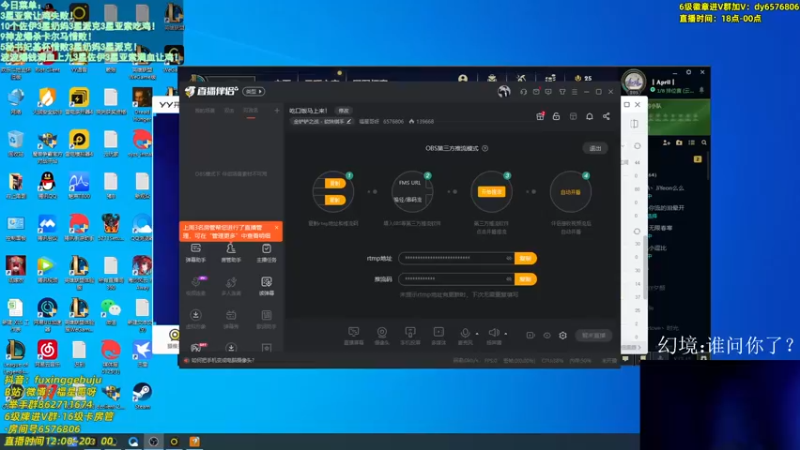Copy the rtmp address with the orange button
The image size is (800, 450).
pyautogui.click(x=526, y=258)
